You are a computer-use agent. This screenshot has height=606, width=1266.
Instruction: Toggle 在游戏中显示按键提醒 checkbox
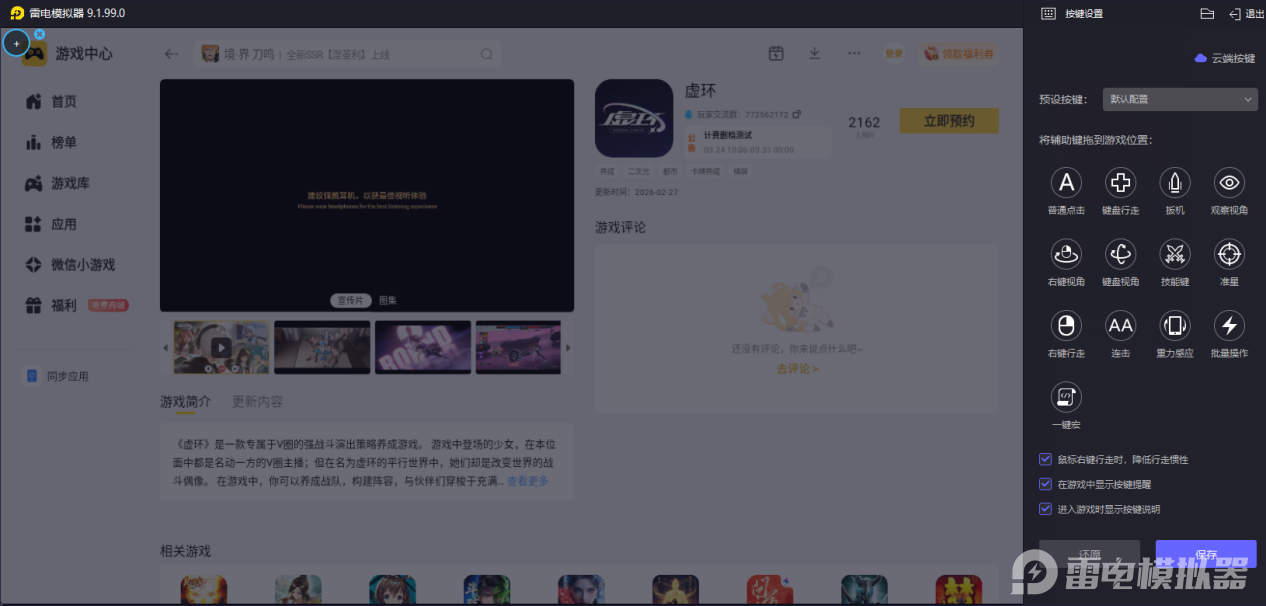(1046, 484)
